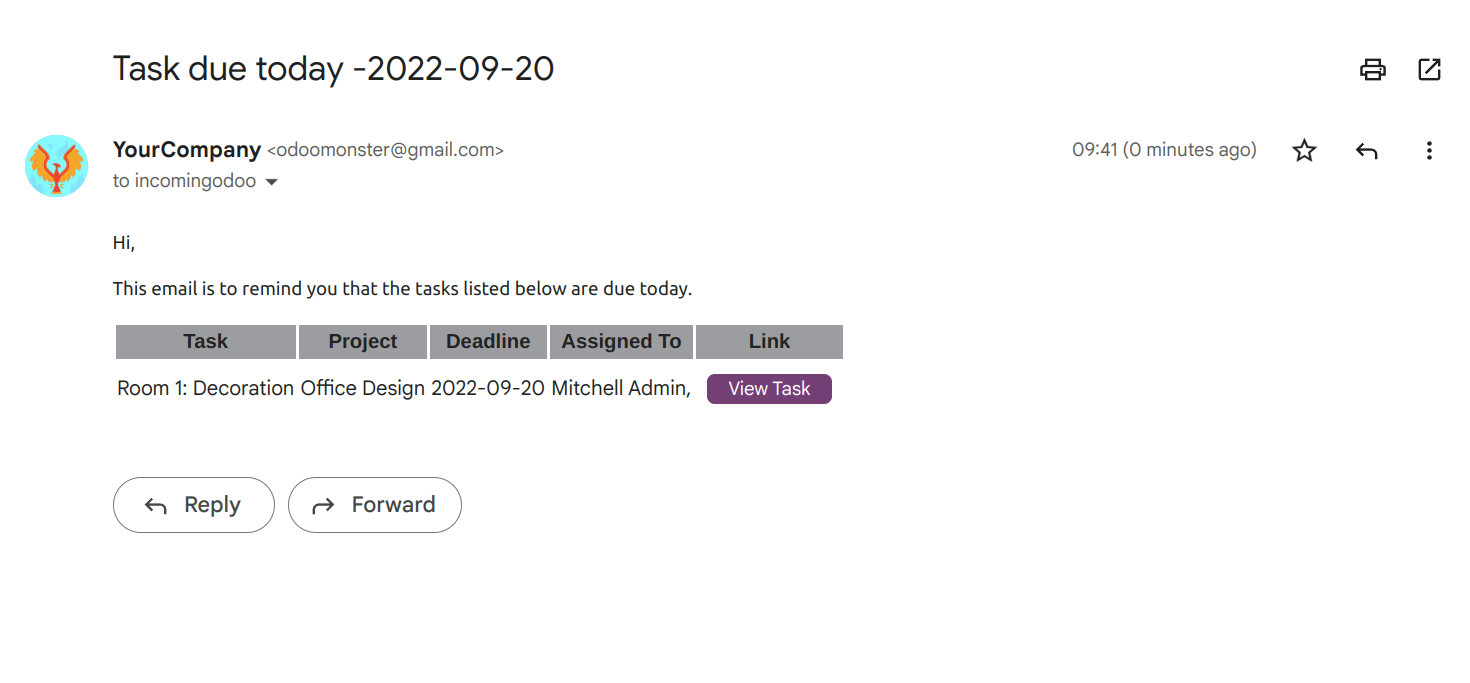The width and height of the screenshot is (1470, 683).
Task: Click the reply arrow icon near timestamp
Action: point(1366,151)
